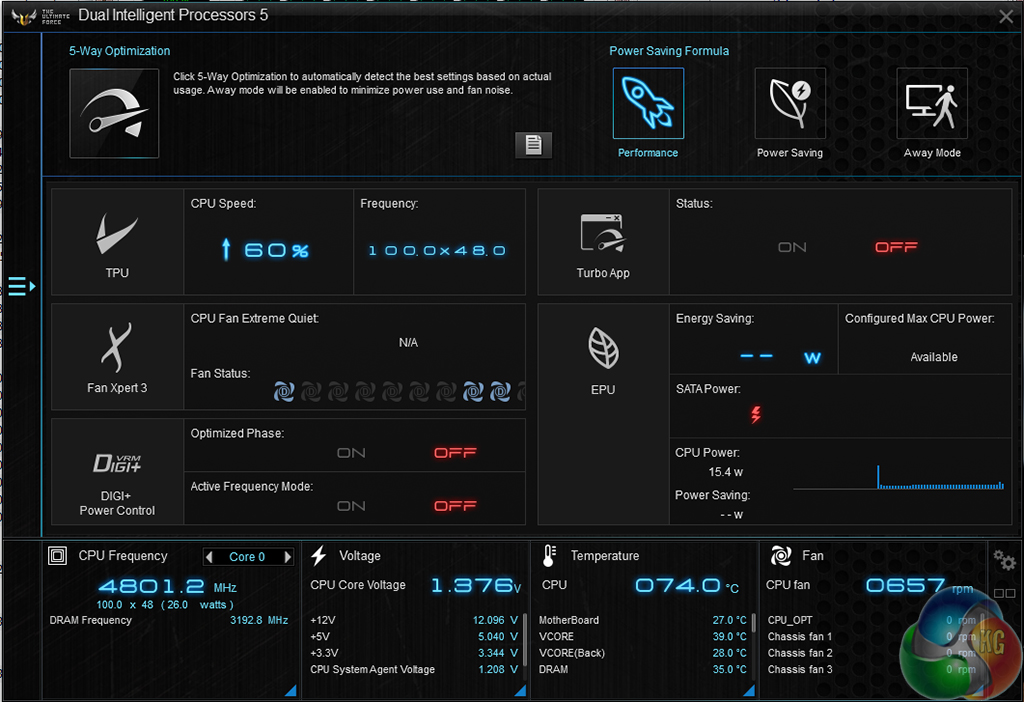Turn Turbo App status ON
The width and height of the screenshot is (1024, 702).
[x=792, y=247]
